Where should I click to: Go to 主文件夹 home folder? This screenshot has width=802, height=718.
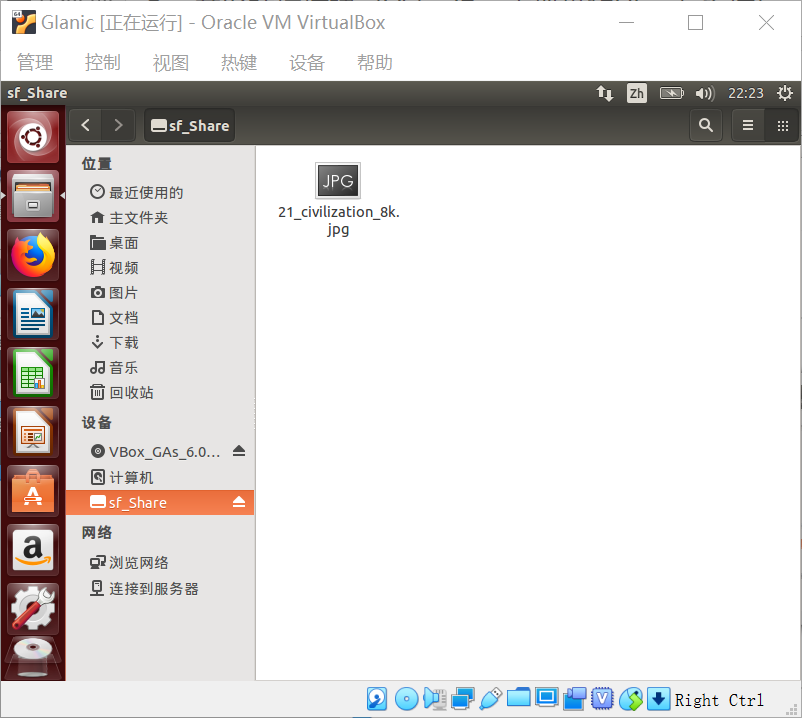tap(160, 217)
